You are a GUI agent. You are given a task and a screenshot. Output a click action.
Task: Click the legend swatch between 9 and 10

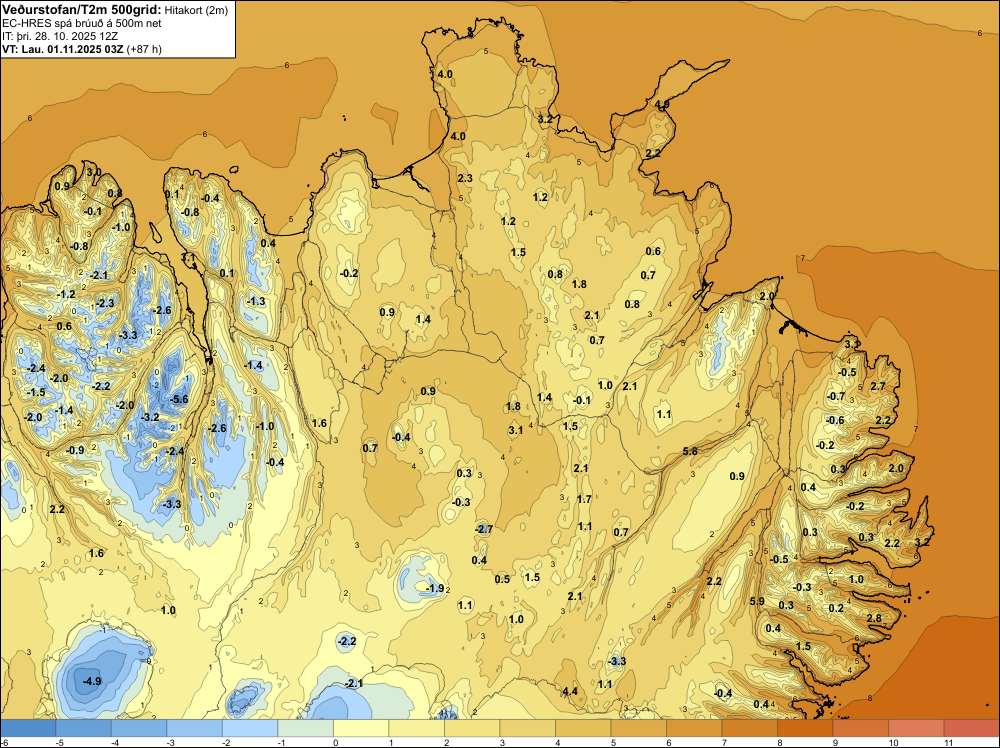tap(860, 728)
